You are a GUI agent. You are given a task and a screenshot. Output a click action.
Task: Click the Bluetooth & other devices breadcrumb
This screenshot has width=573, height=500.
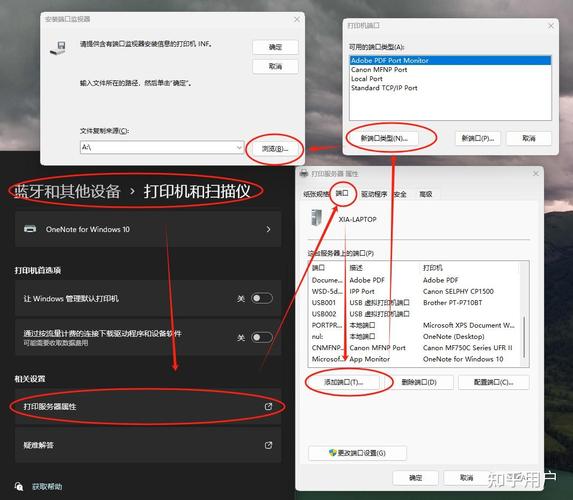[67, 191]
